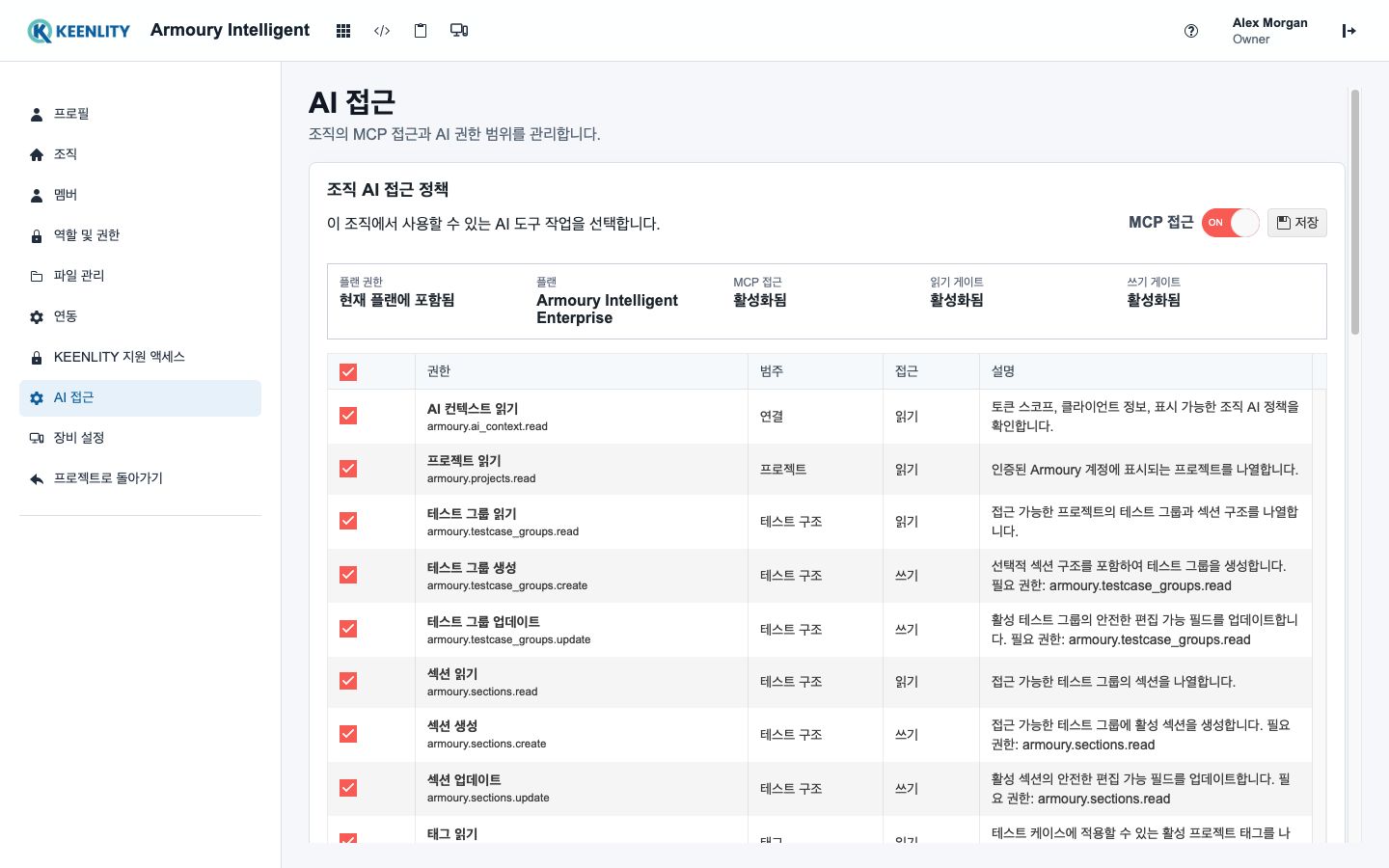Uncheck the 테스트 그룹 읽기 checkbox
The height and width of the screenshot is (868, 1389).
(x=348, y=521)
